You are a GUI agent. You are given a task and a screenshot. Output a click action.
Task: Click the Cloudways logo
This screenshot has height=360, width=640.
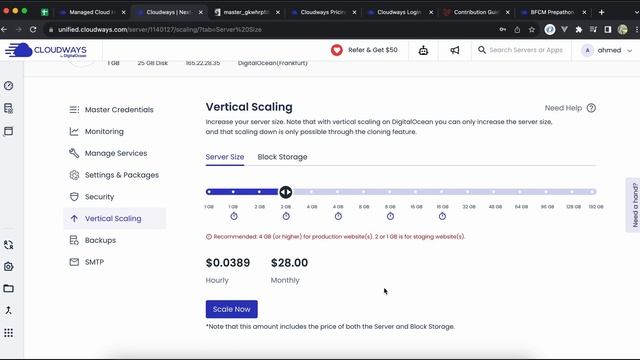46,50
